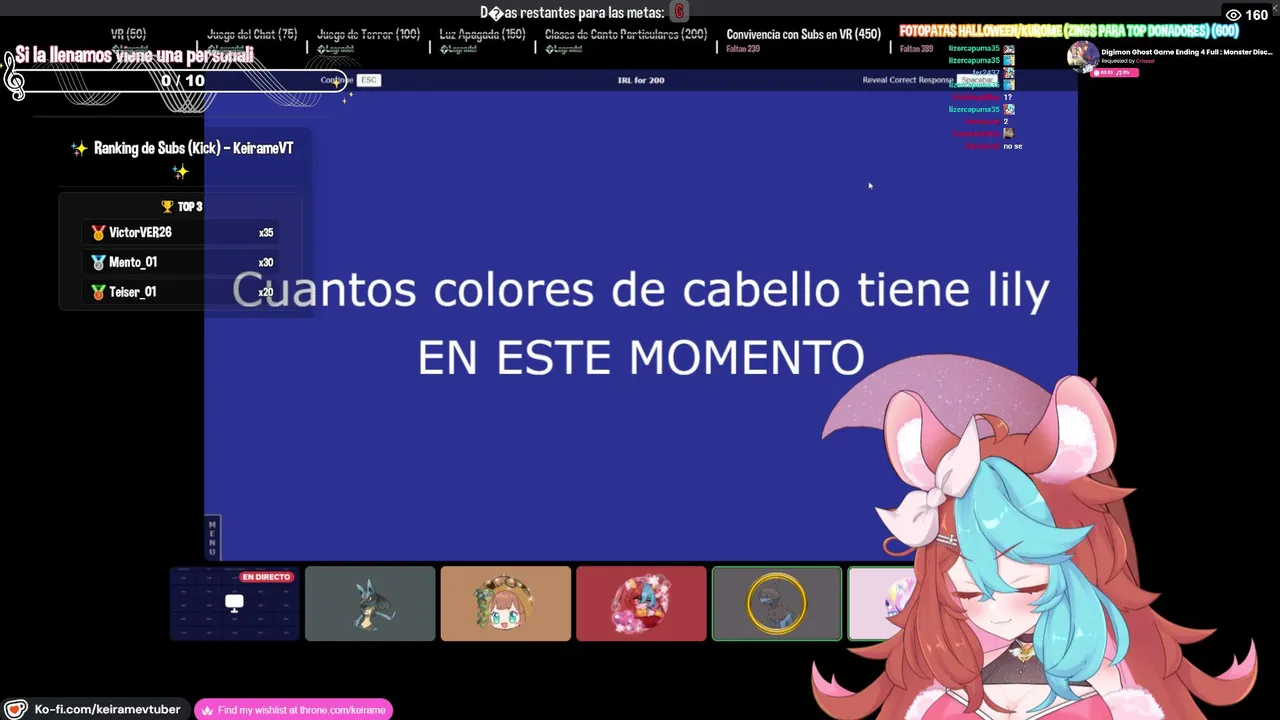Select the gold-ring avatar tile outlined in green
The width and height of the screenshot is (1280, 720).
(777, 603)
